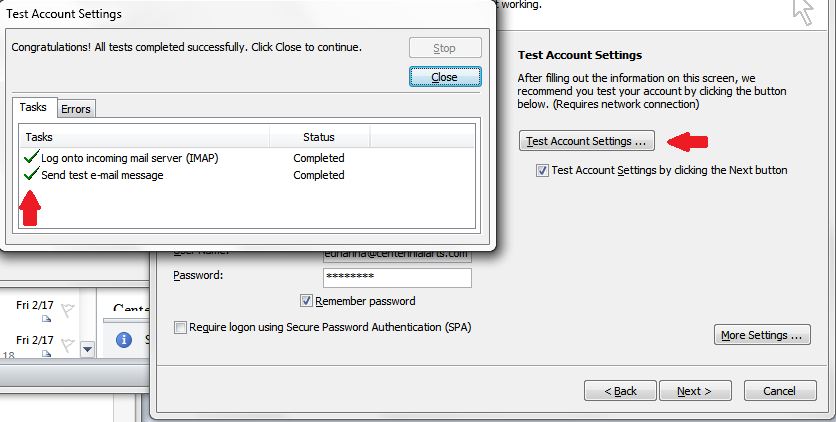Click the blue information icon
The image size is (836, 422).
[x=124, y=339]
